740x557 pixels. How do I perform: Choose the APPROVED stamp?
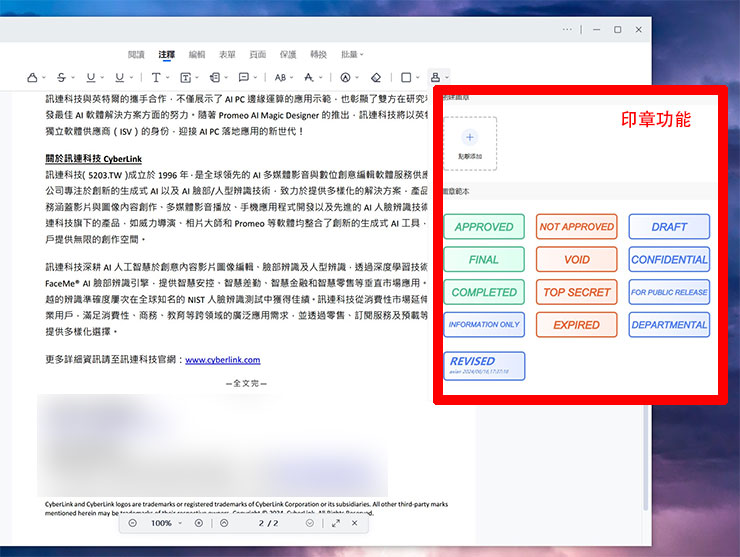[x=484, y=227]
